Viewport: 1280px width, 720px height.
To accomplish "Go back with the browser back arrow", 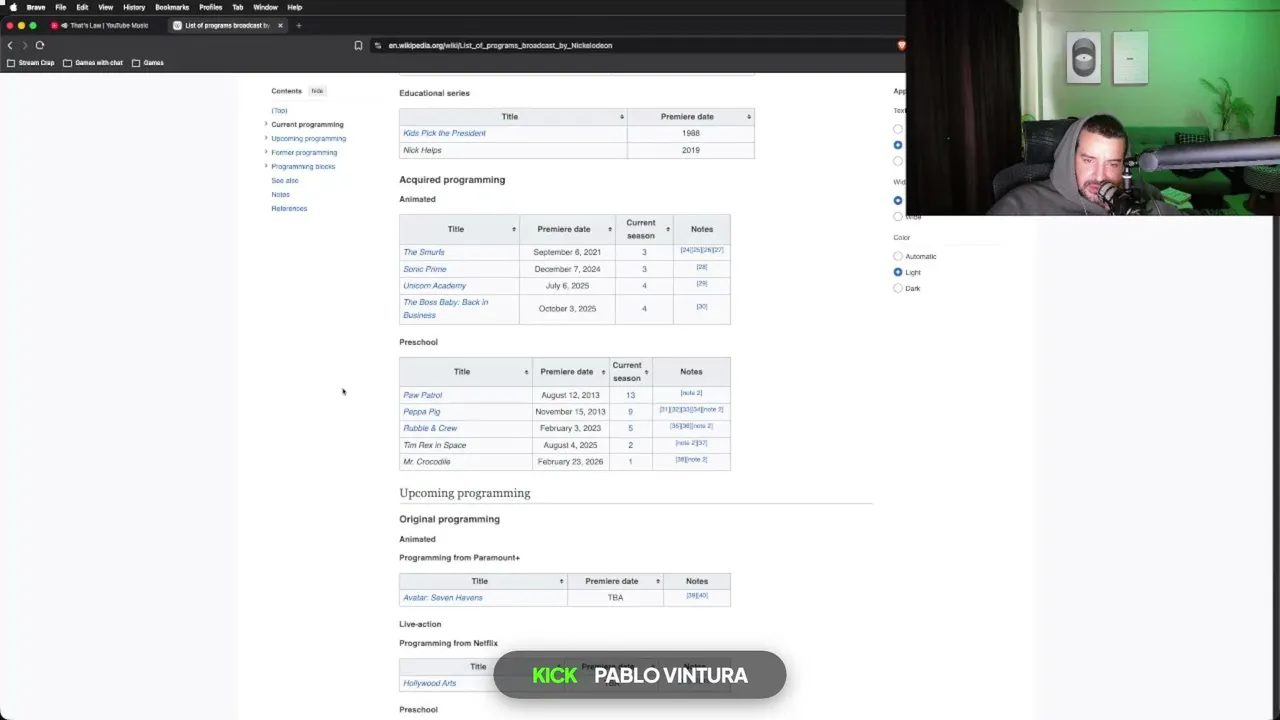I will click(x=10, y=45).
